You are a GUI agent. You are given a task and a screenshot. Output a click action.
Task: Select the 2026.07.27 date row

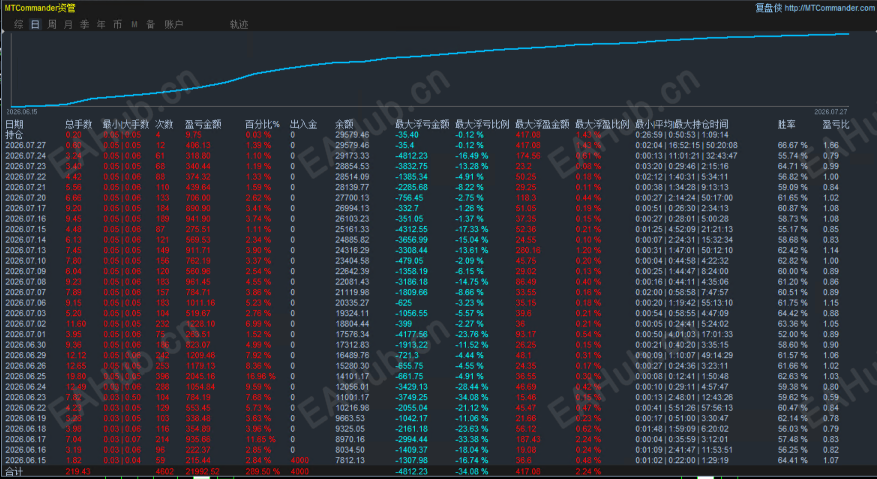click(26, 145)
